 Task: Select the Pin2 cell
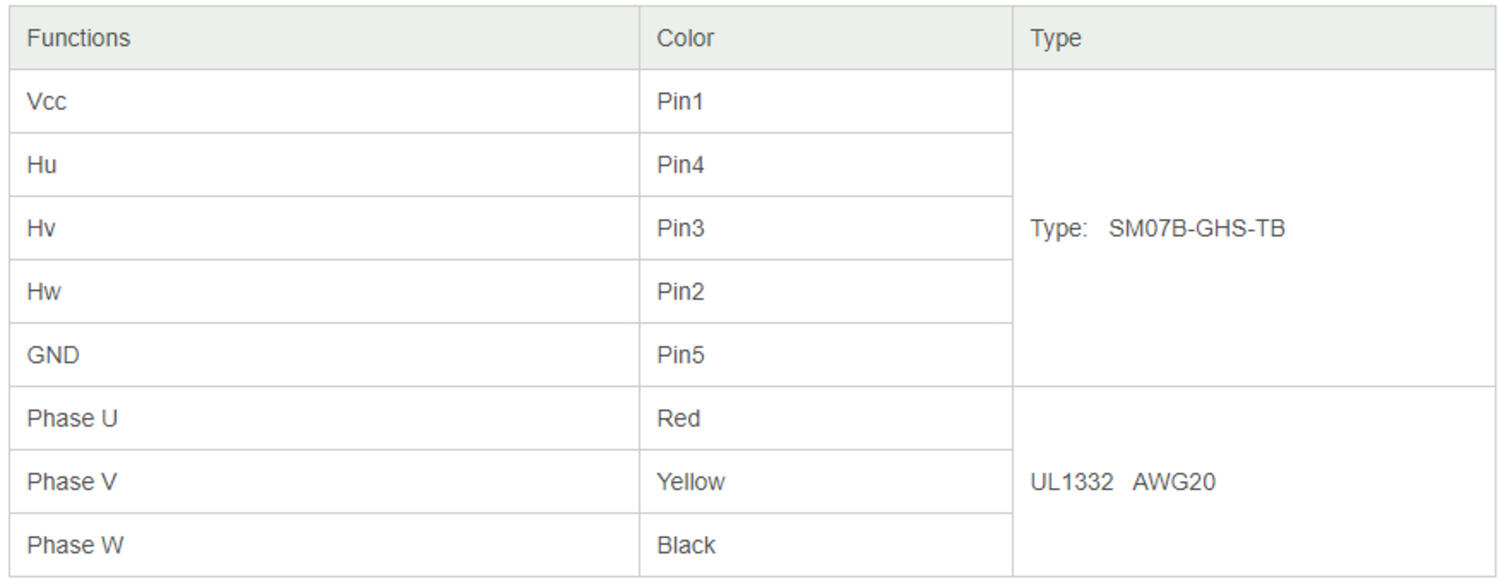pos(680,292)
